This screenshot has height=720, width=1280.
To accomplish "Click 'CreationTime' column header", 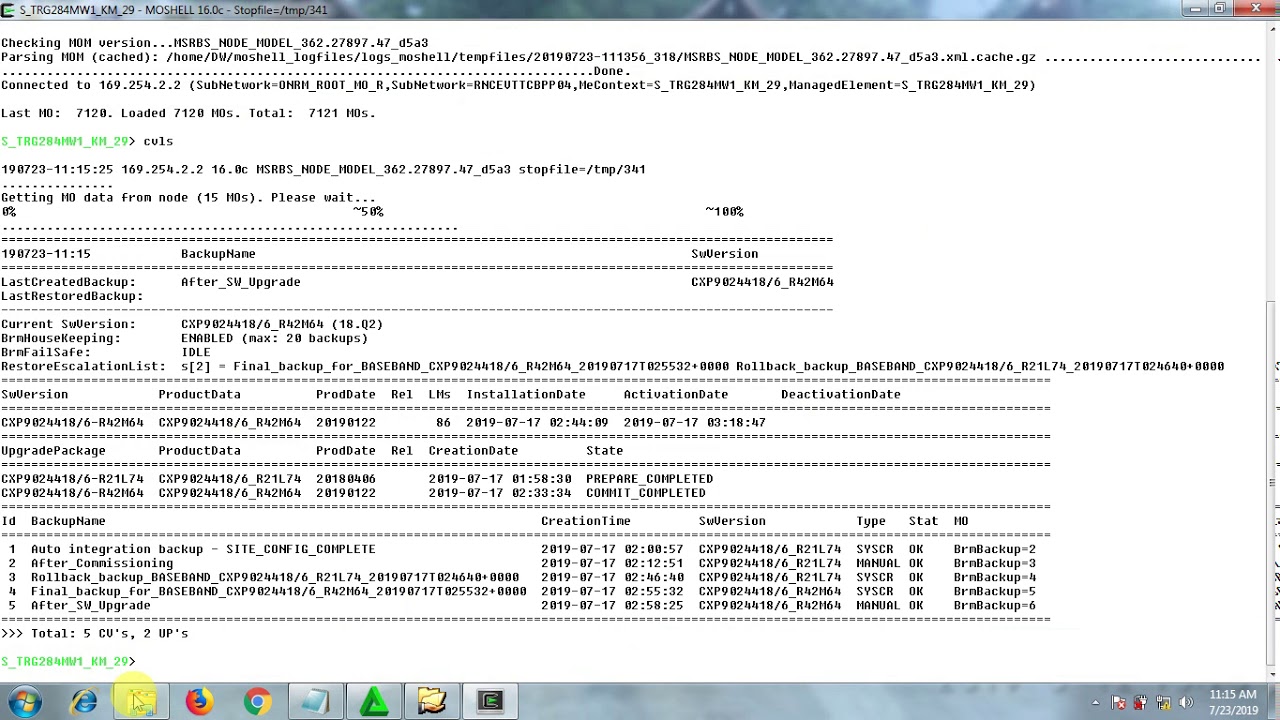I will (586, 521).
